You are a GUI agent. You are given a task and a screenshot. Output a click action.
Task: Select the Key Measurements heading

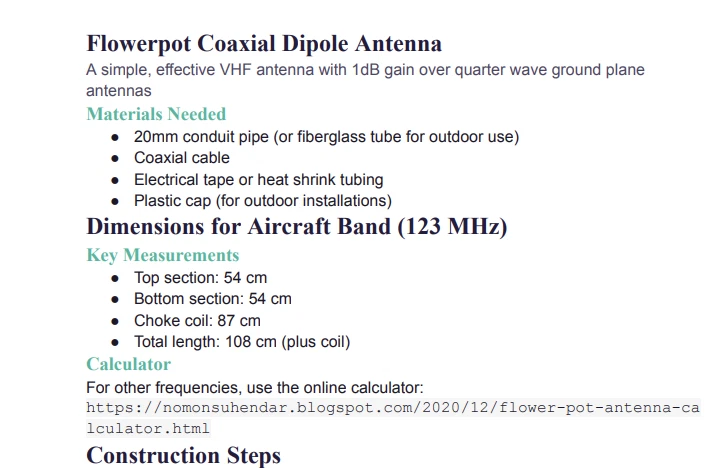coord(162,255)
